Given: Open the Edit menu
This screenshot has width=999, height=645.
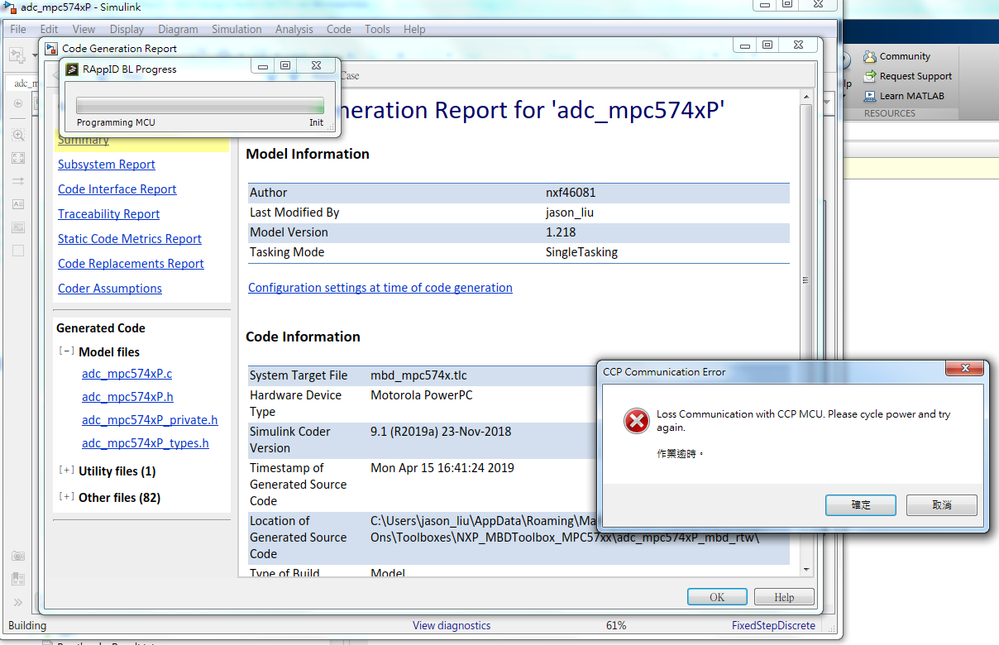Looking at the screenshot, I should pyautogui.click(x=48, y=29).
